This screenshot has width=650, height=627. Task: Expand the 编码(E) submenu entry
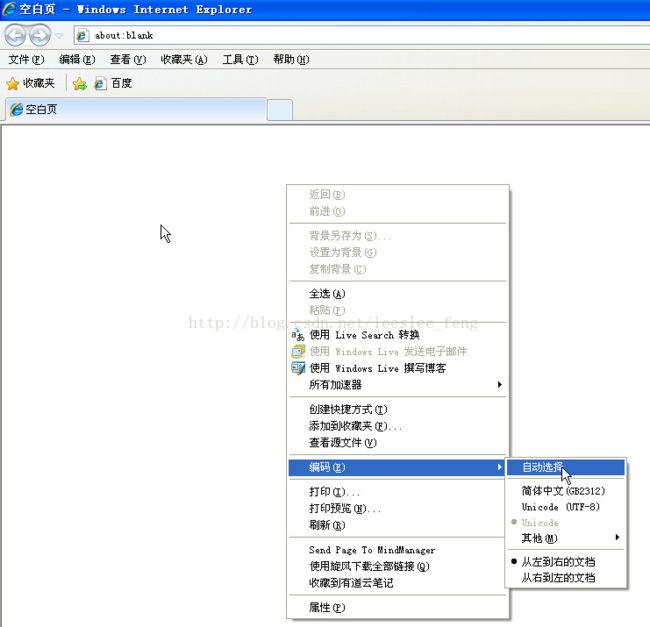pos(397,467)
